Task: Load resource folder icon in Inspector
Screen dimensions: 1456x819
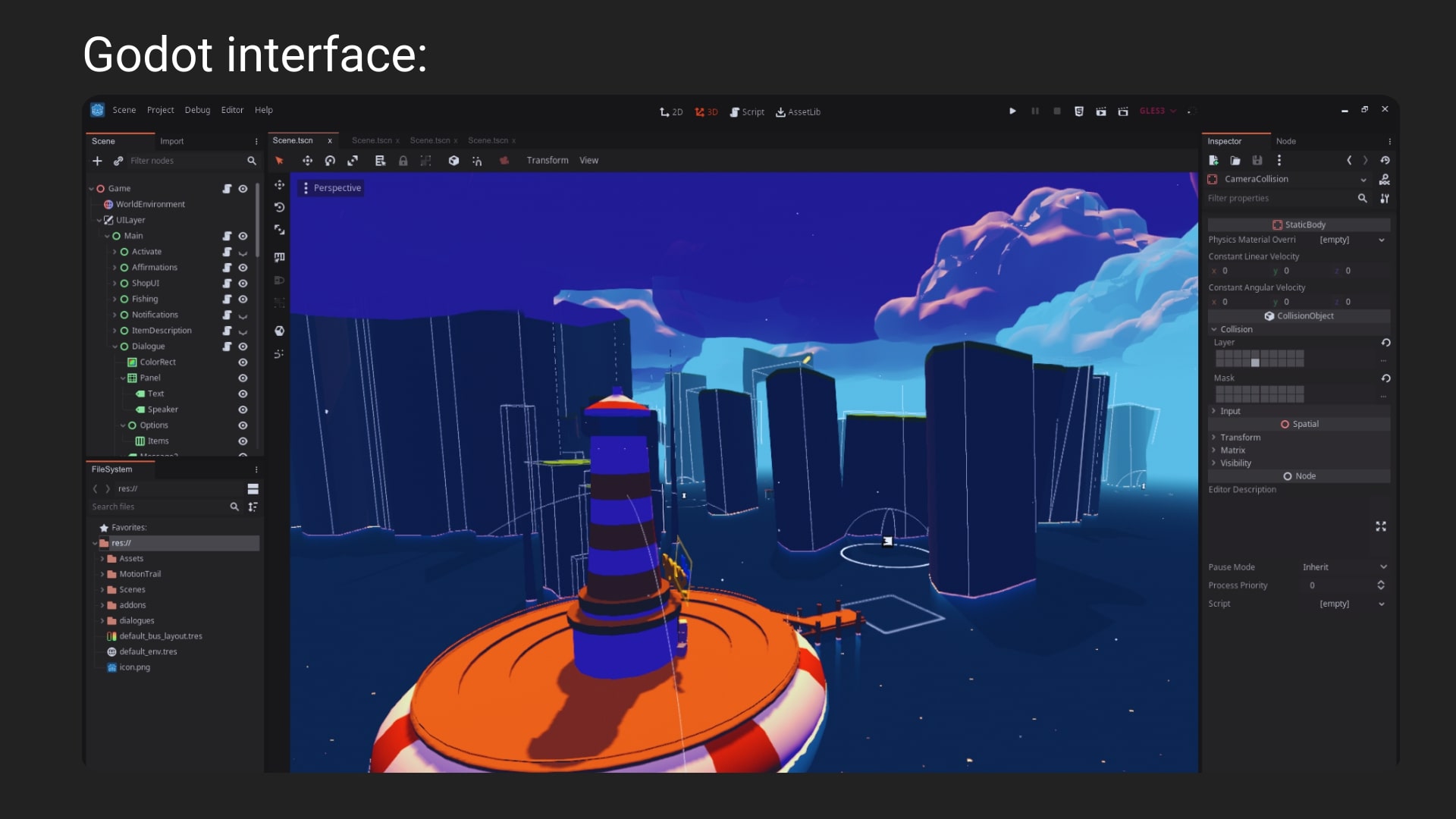Action: (x=1235, y=160)
